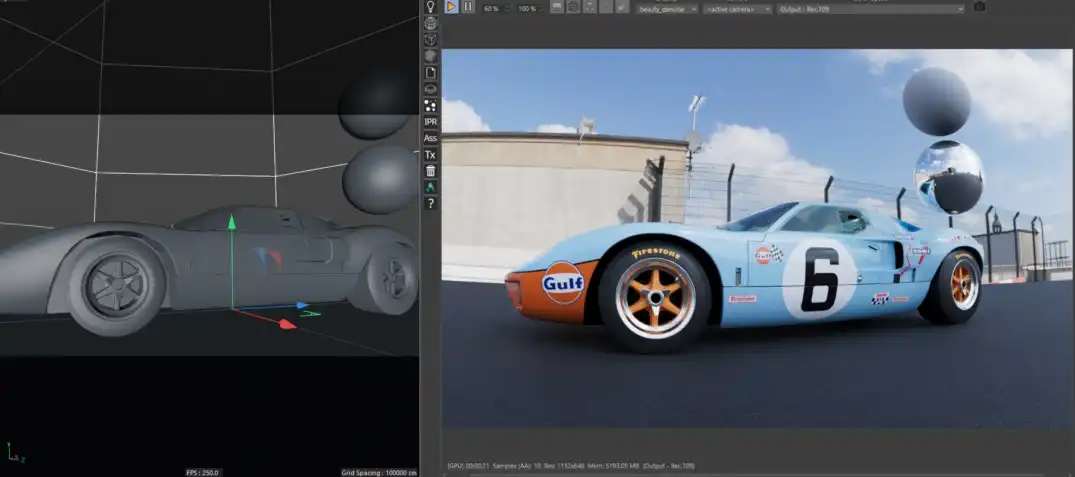Open the Tx texture manager icon
Viewport: 1075px width, 477px height.
point(431,155)
